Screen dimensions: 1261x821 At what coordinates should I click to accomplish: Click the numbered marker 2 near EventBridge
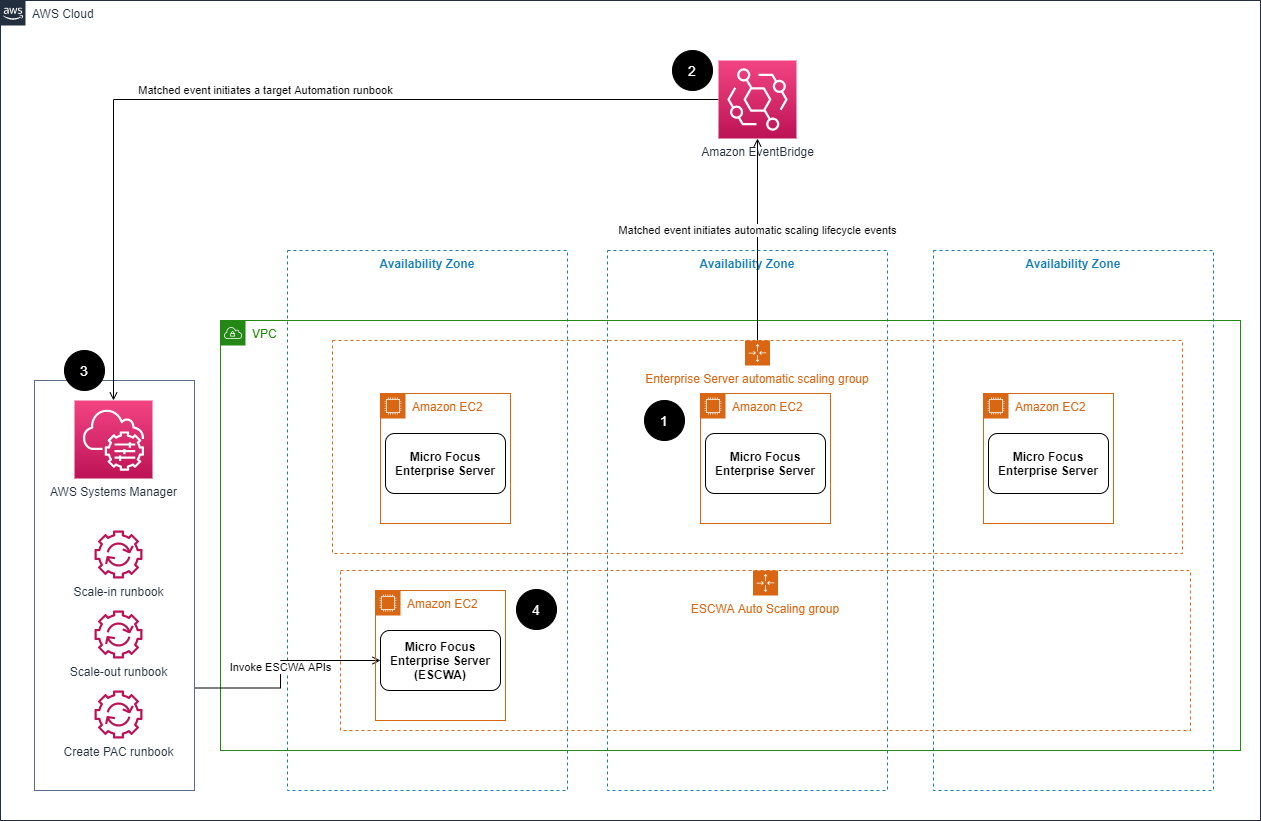(x=692, y=71)
